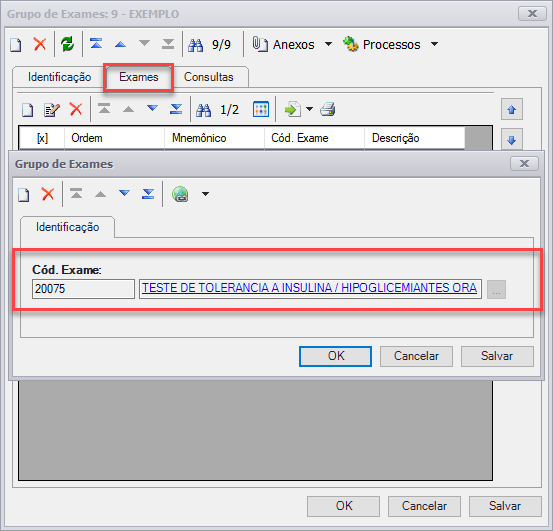Screen dimensions: 553x531
Task: Click [x] select-all column header
Action: 42,138
